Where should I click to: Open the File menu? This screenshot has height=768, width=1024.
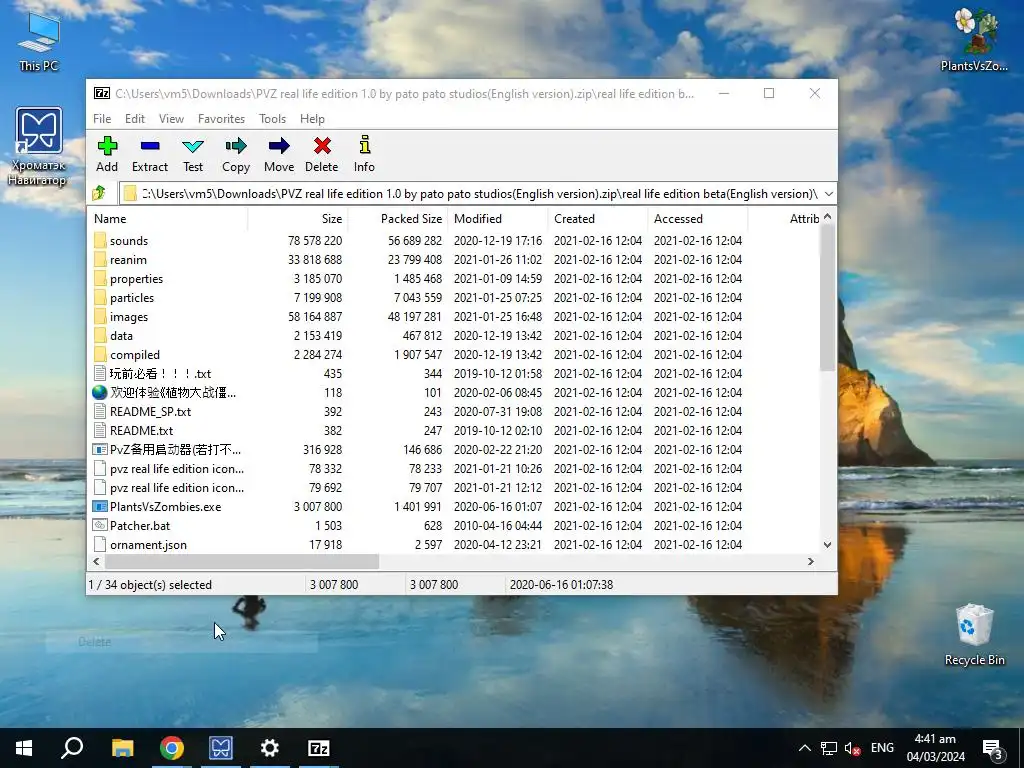point(102,119)
